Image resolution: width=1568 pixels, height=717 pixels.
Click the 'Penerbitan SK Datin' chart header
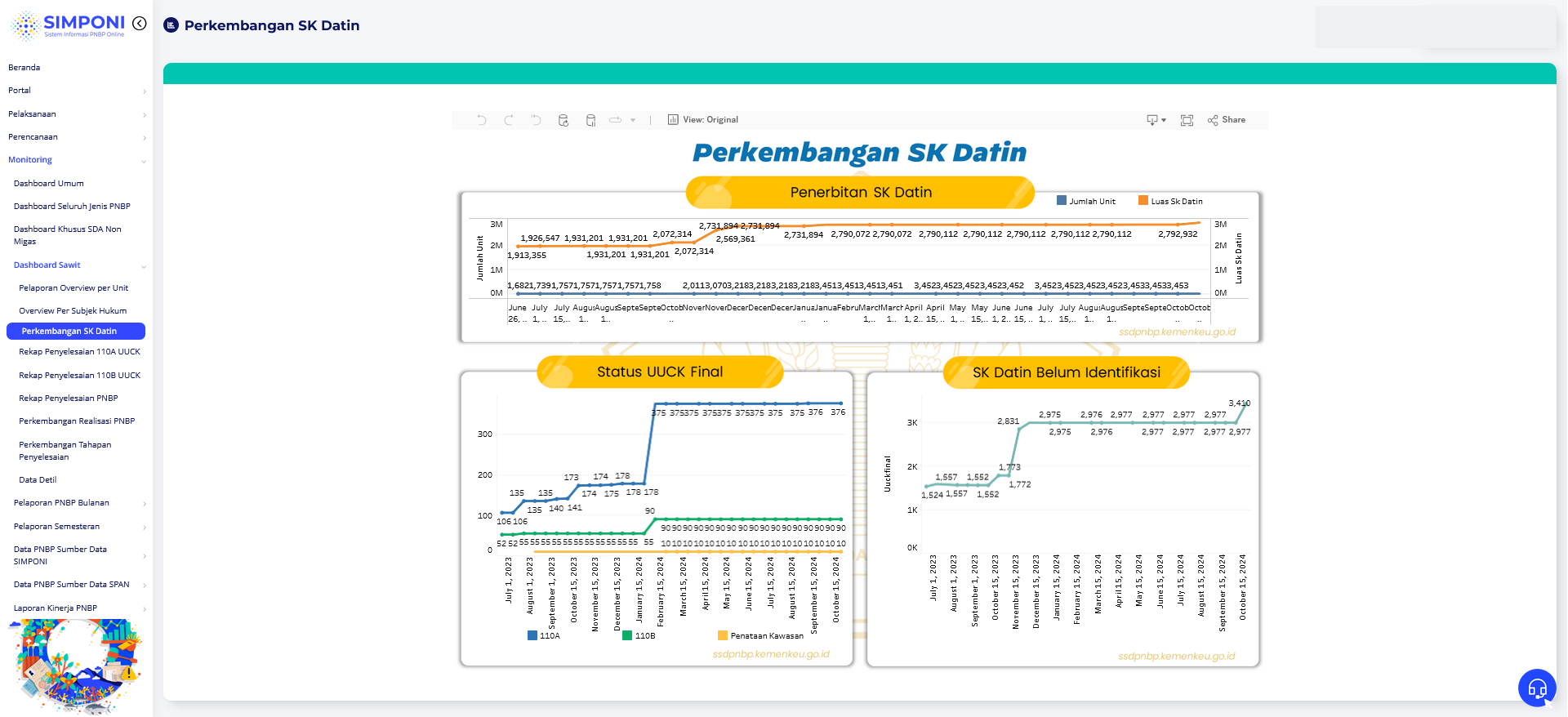click(861, 193)
